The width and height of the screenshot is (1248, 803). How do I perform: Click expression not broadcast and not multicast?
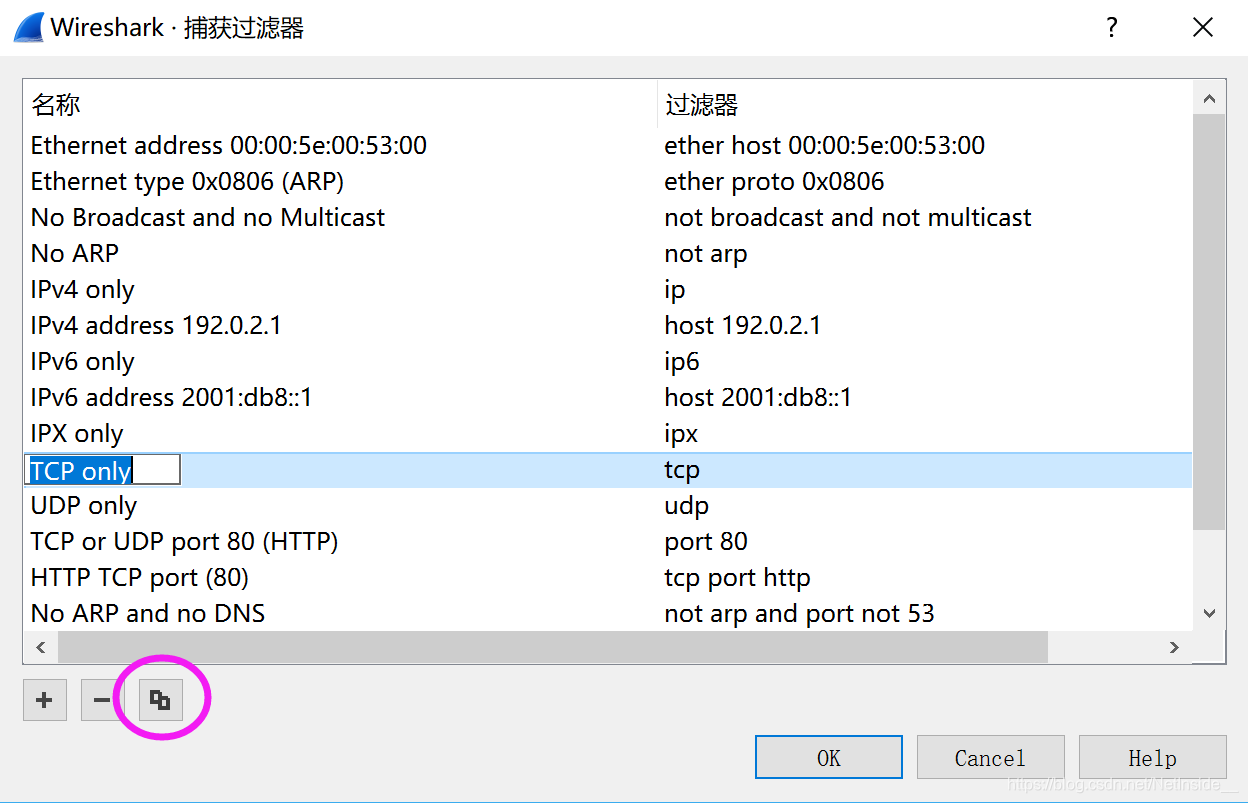848,218
